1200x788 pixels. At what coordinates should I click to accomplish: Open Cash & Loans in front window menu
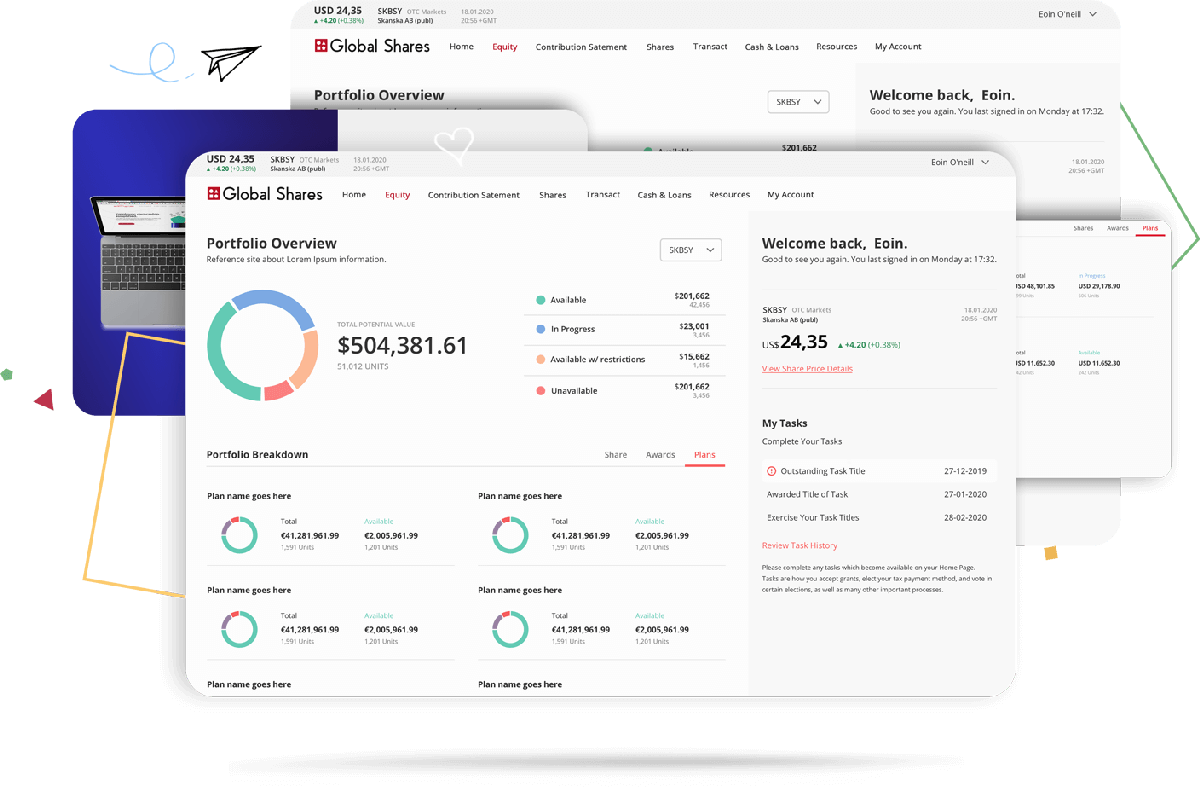click(664, 195)
